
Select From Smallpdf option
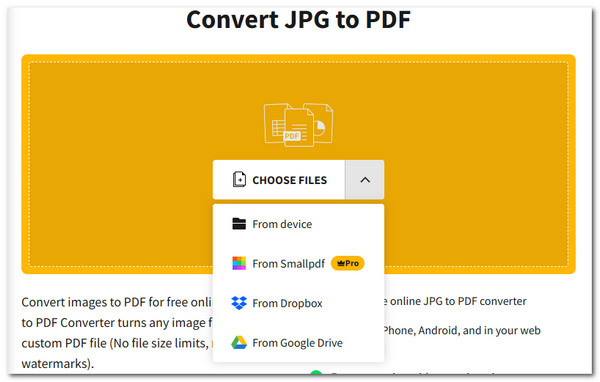(298, 264)
